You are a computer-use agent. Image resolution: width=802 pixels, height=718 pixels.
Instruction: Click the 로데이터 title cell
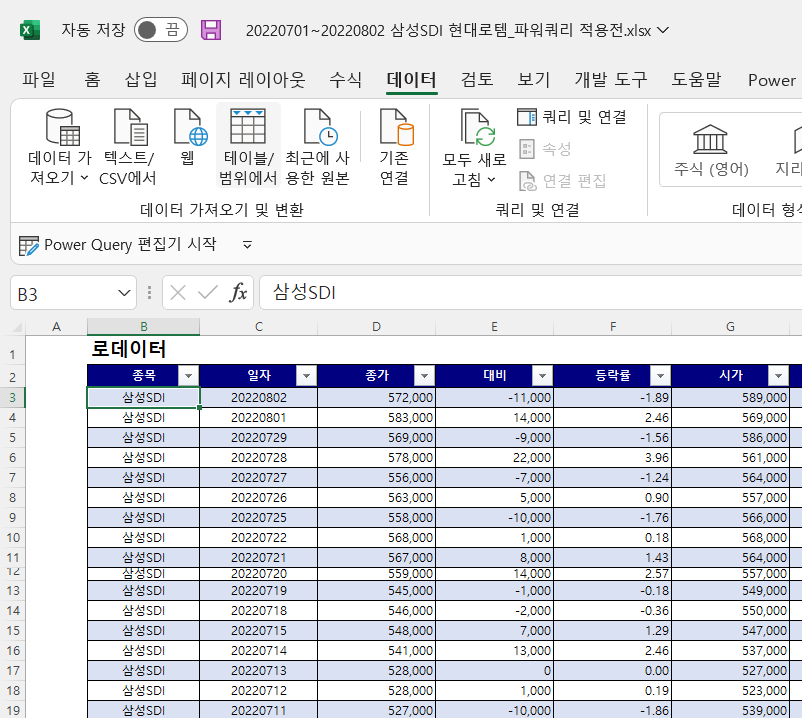[x=144, y=349]
